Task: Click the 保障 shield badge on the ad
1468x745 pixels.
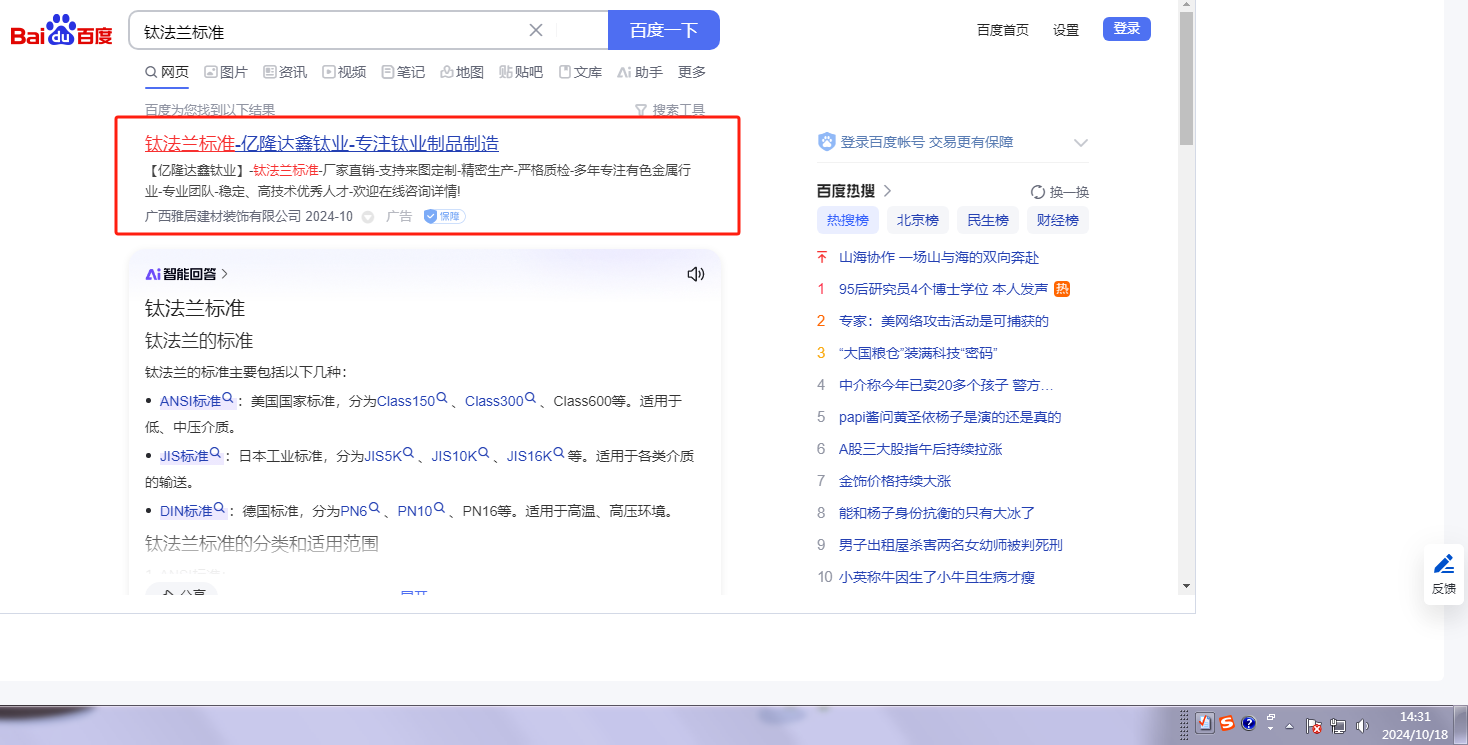Action: pyautogui.click(x=444, y=216)
